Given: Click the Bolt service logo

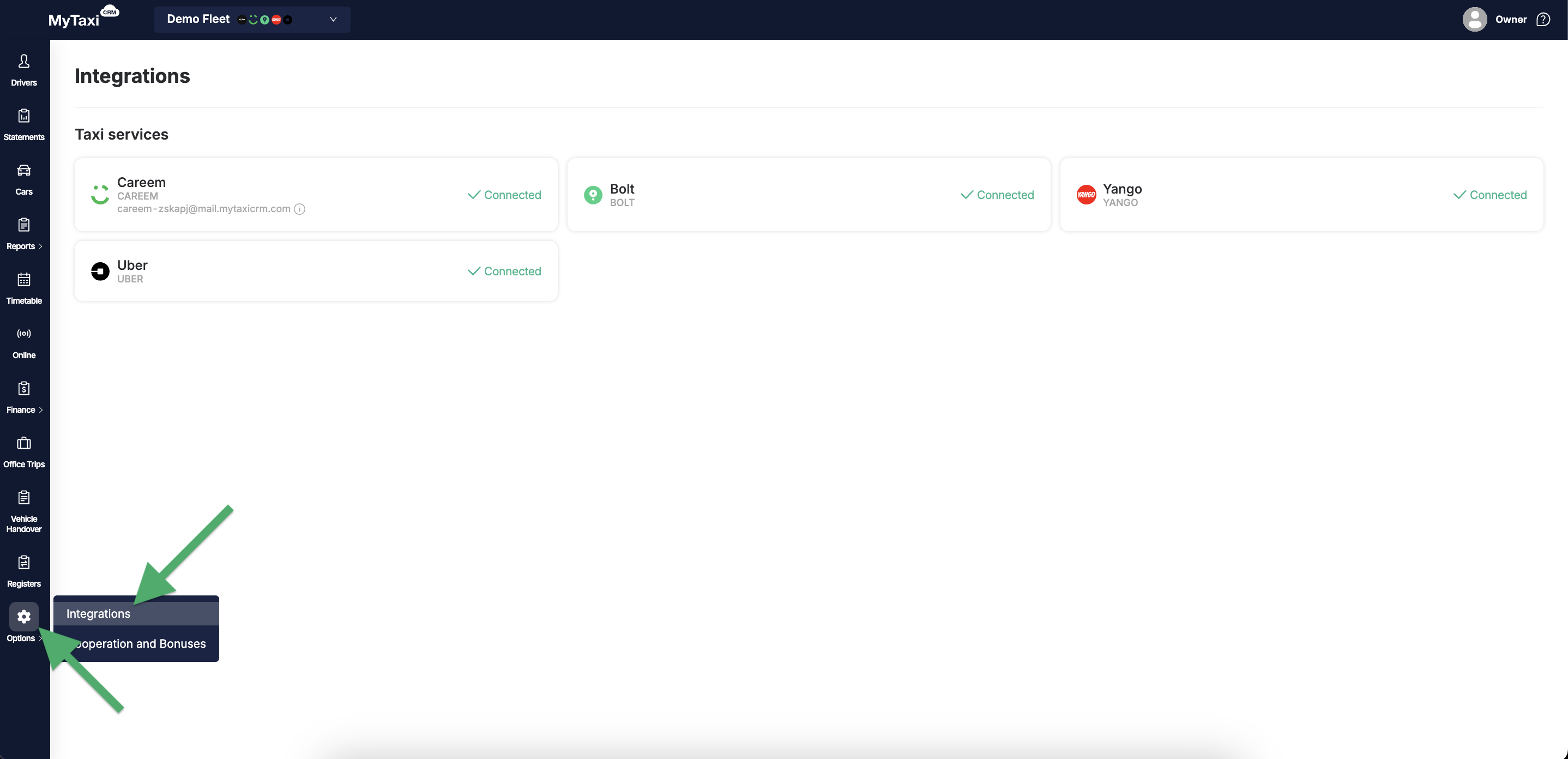Looking at the screenshot, I should click(593, 195).
